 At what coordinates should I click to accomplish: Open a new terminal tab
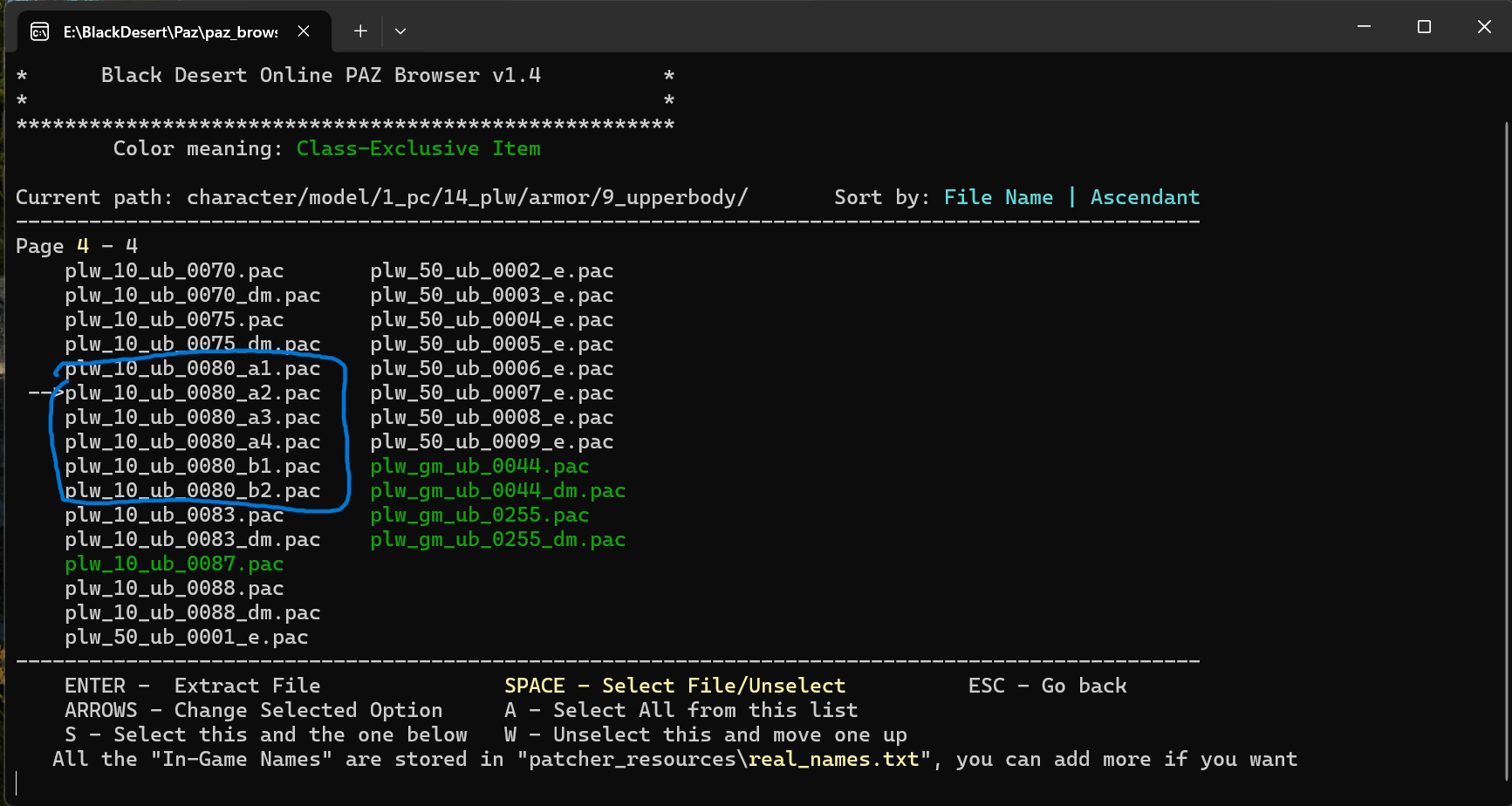click(360, 31)
